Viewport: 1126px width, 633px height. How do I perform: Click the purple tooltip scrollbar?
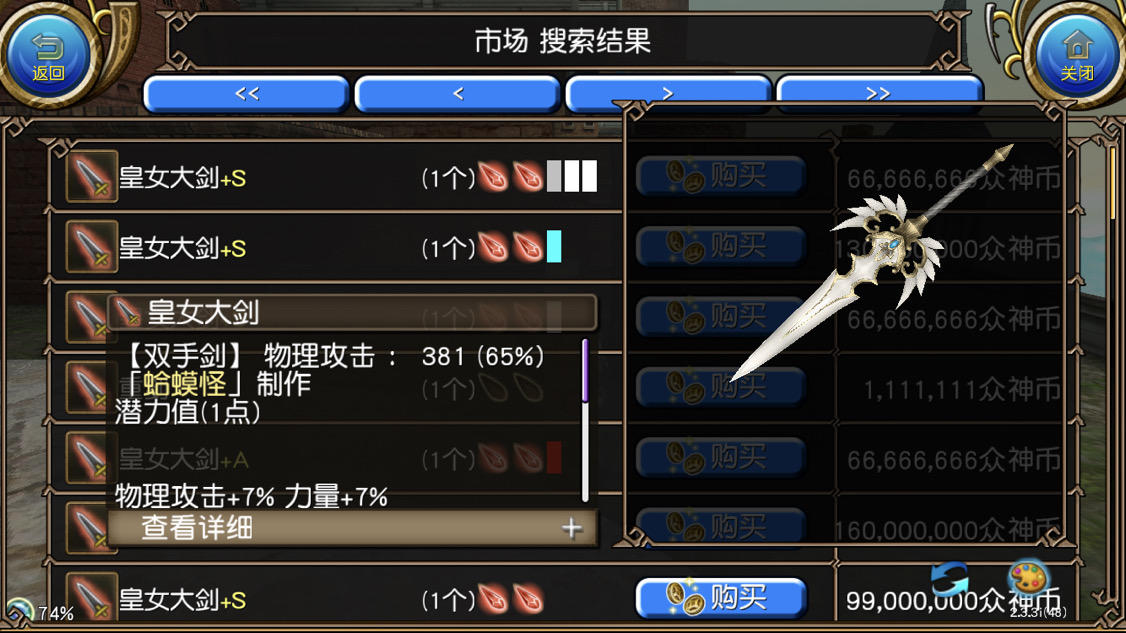pos(585,371)
